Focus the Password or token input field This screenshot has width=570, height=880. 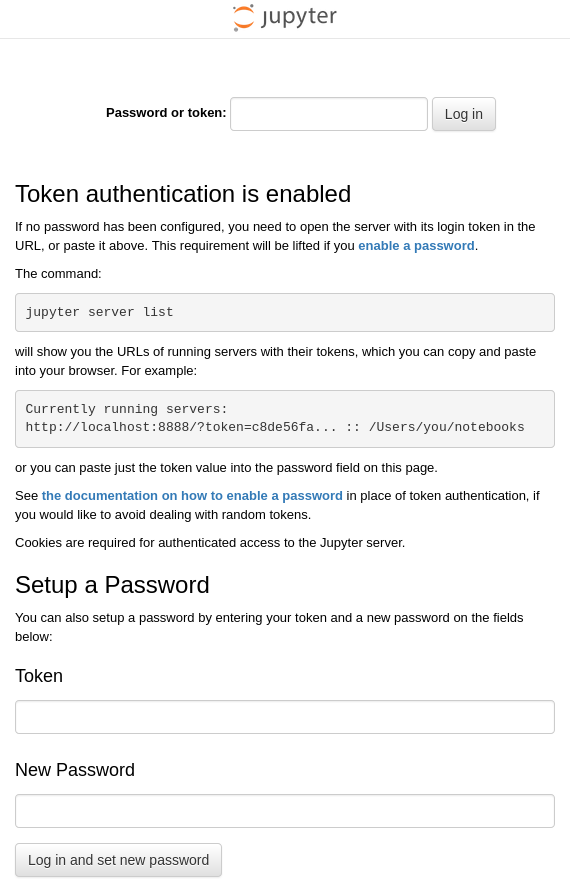pos(329,114)
